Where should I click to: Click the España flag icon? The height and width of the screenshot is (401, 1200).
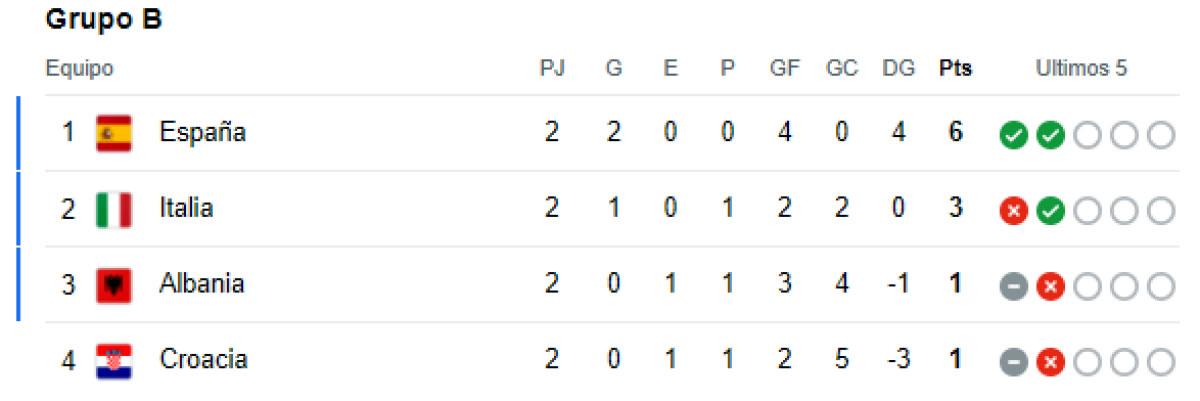[114, 133]
